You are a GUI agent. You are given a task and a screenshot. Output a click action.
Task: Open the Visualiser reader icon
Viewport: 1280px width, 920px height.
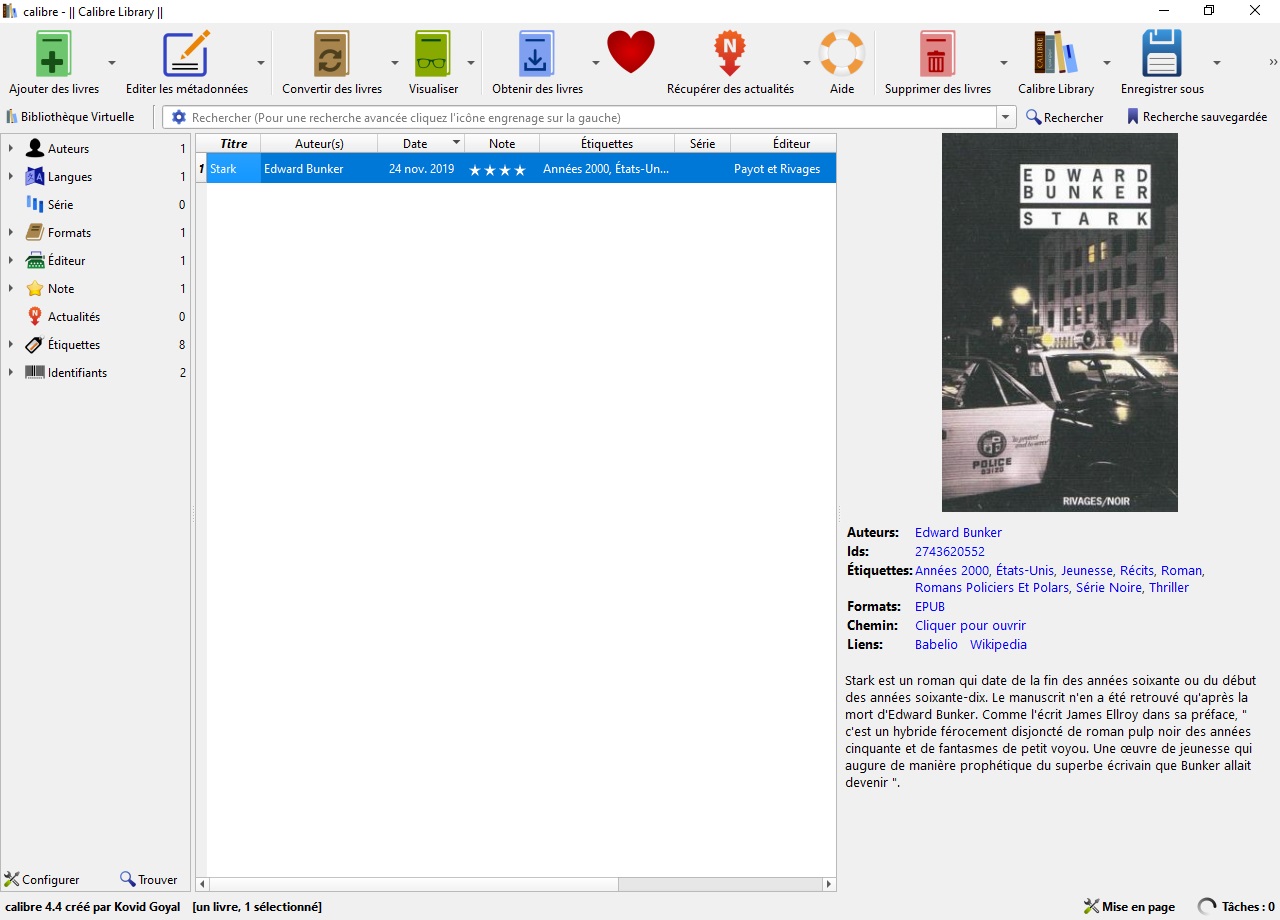(433, 53)
